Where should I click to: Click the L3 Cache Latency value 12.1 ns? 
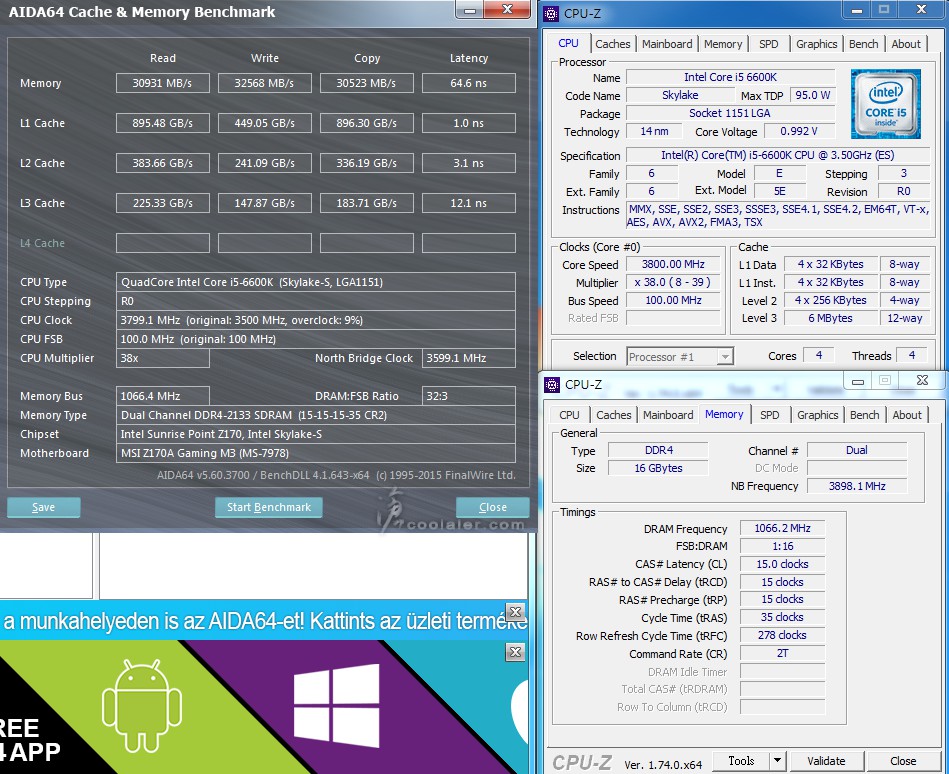pyautogui.click(x=468, y=203)
